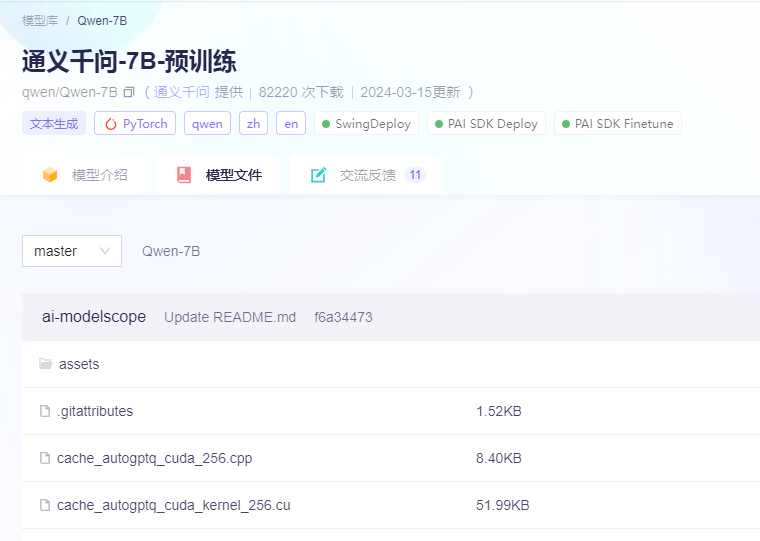Select the 模型文件 tab

pyautogui.click(x=218, y=175)
